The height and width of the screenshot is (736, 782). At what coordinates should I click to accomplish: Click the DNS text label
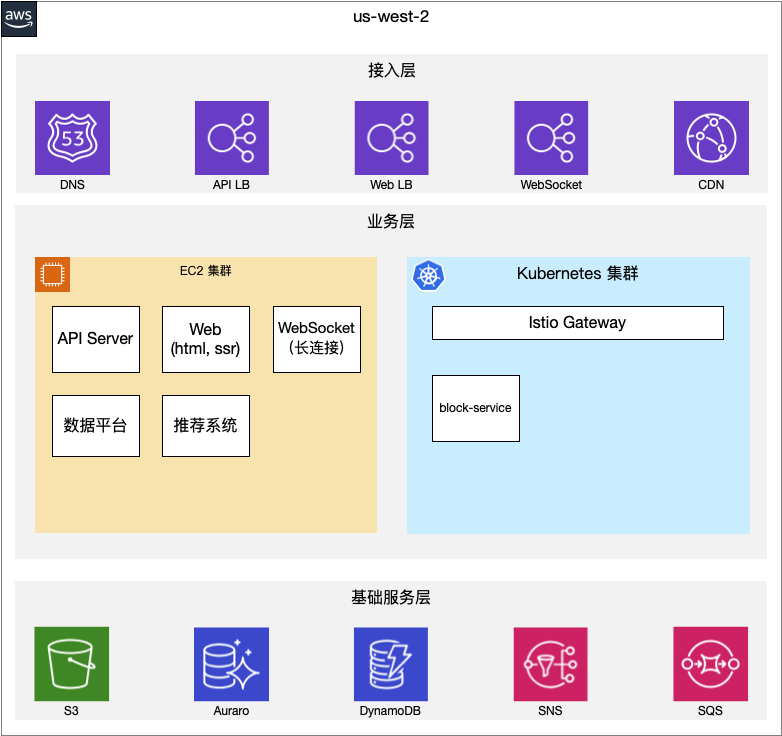72,184
